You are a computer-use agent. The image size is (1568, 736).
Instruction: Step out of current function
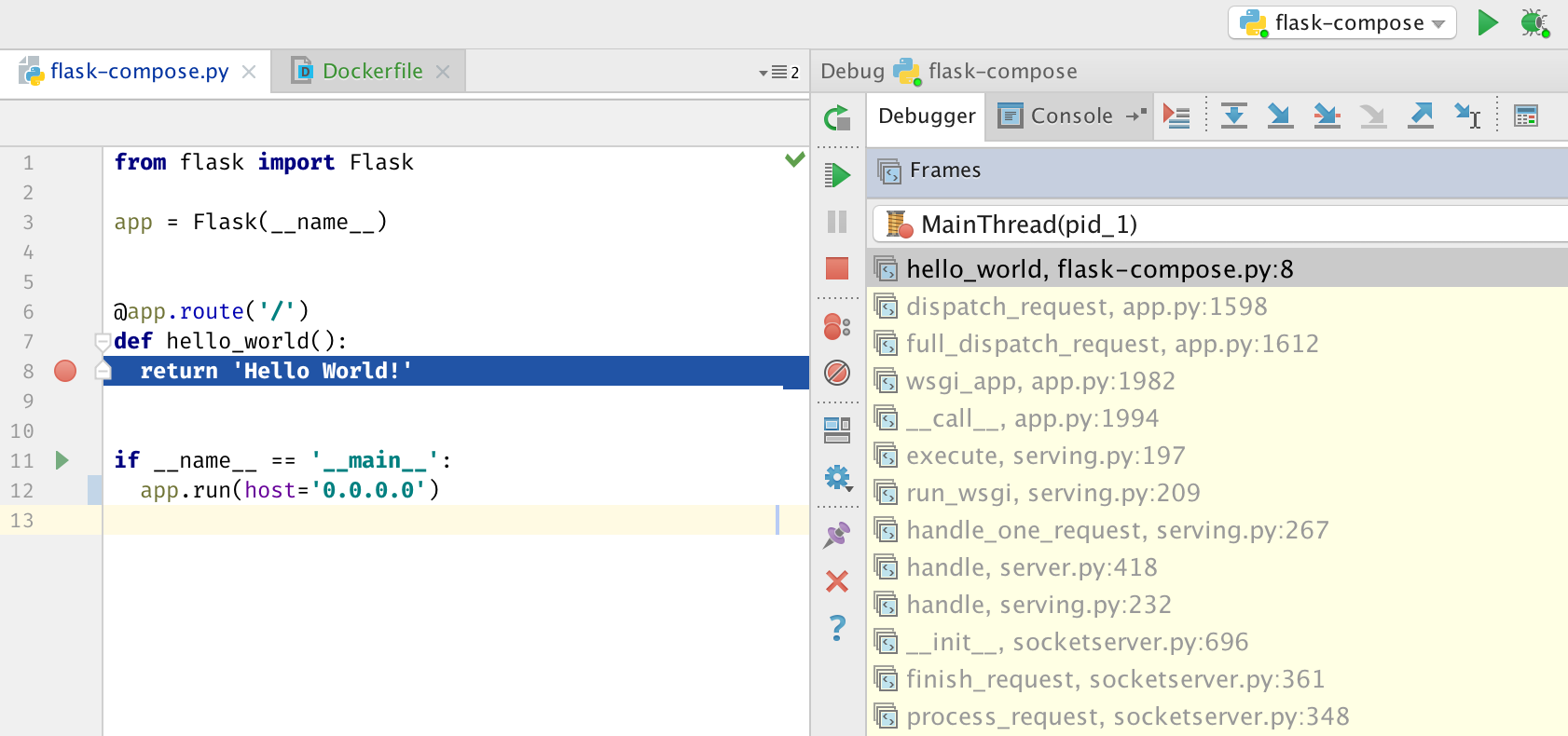coord(1421,116)
